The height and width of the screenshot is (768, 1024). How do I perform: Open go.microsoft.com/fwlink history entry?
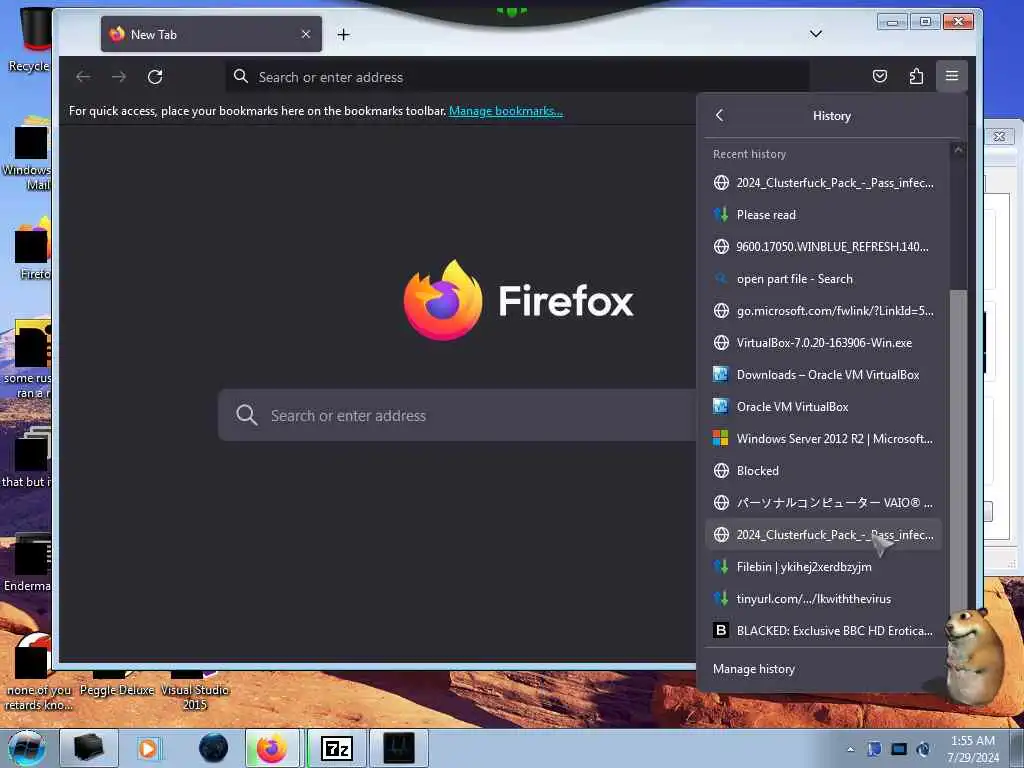tap(823, 311)
